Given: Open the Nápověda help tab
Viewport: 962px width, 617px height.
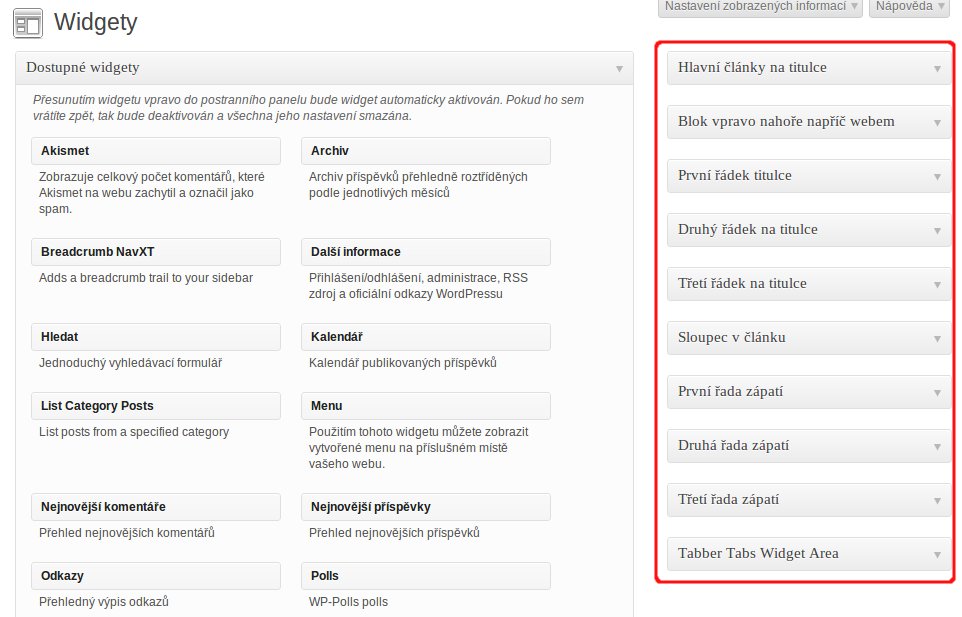Looking at the screenshot, I should (x=908, y=7).
